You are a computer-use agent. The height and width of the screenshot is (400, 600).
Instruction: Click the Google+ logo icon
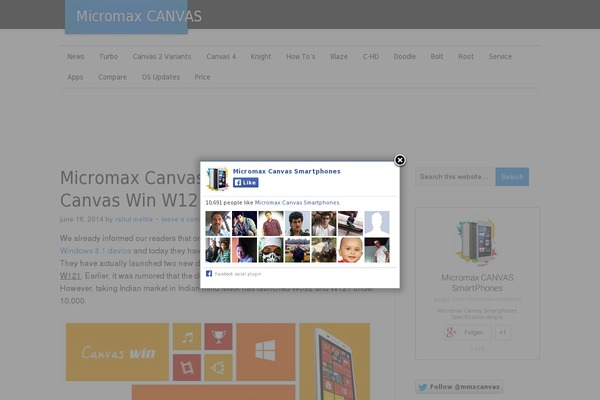[x=451, y=332]
